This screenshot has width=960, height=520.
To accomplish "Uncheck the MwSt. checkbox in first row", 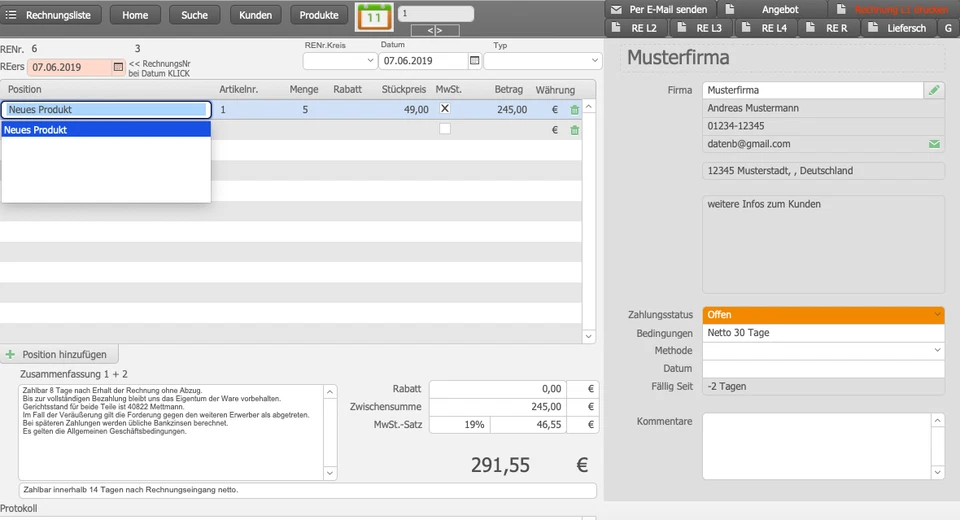I will (445, 109).
